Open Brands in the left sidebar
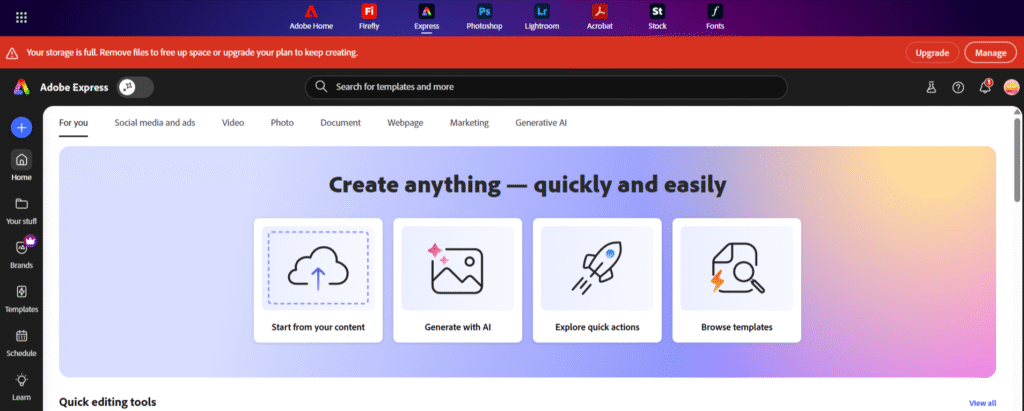Viewport: 1024px width, 411px height. 22,253
